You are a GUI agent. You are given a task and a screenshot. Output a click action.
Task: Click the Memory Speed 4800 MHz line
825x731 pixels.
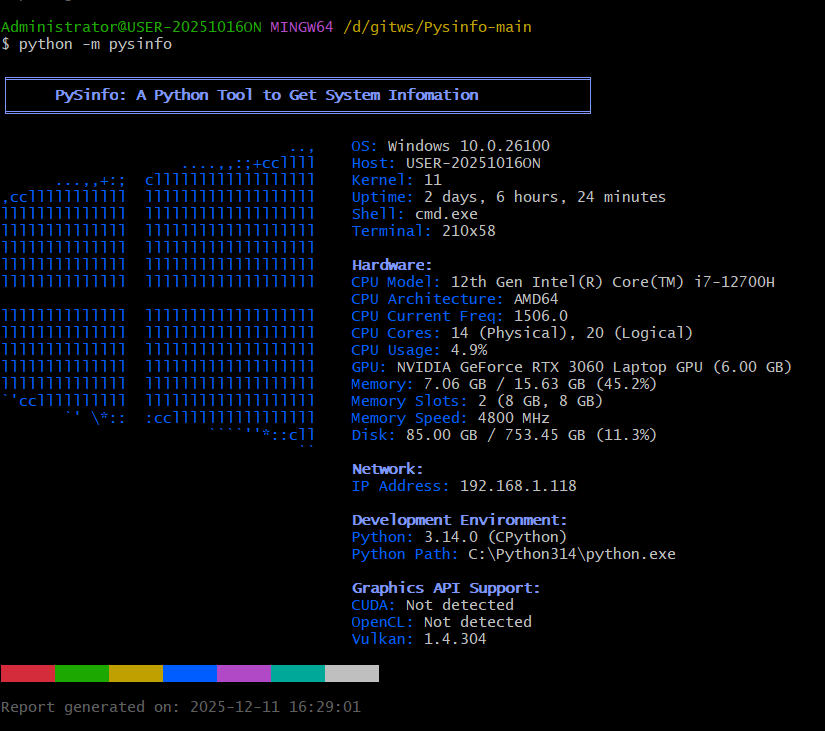pos(450,418)
